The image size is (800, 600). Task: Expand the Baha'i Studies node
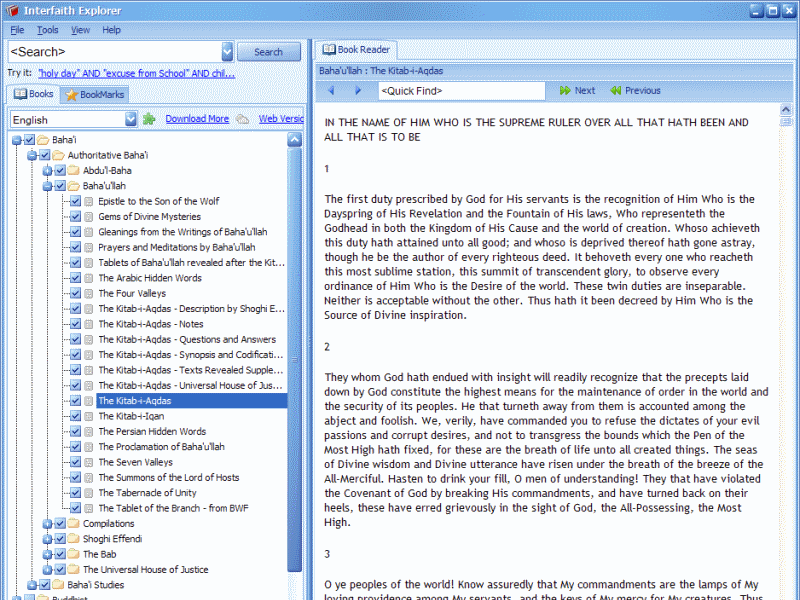pos(32,585)
